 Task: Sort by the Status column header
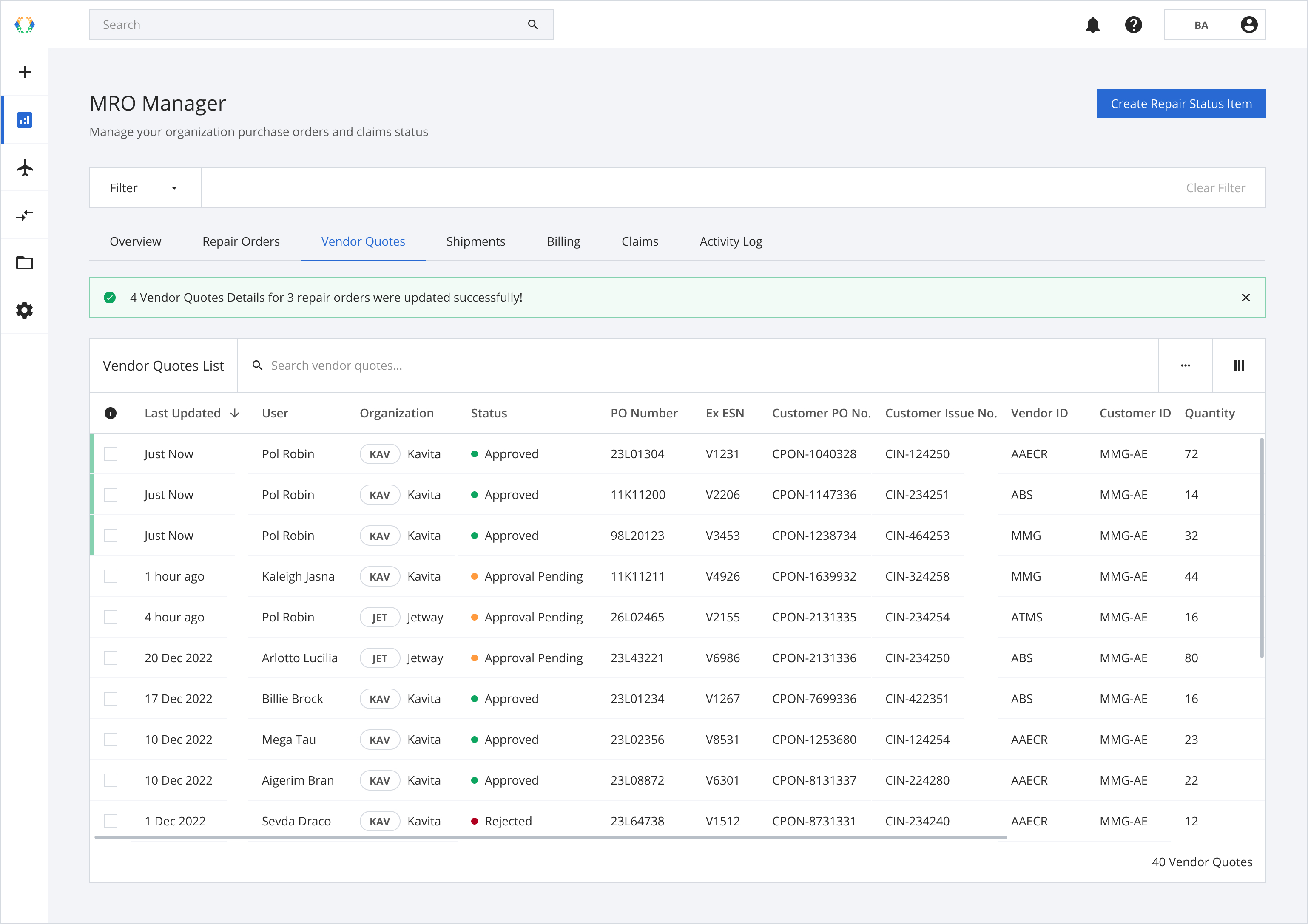pos(489,413)
